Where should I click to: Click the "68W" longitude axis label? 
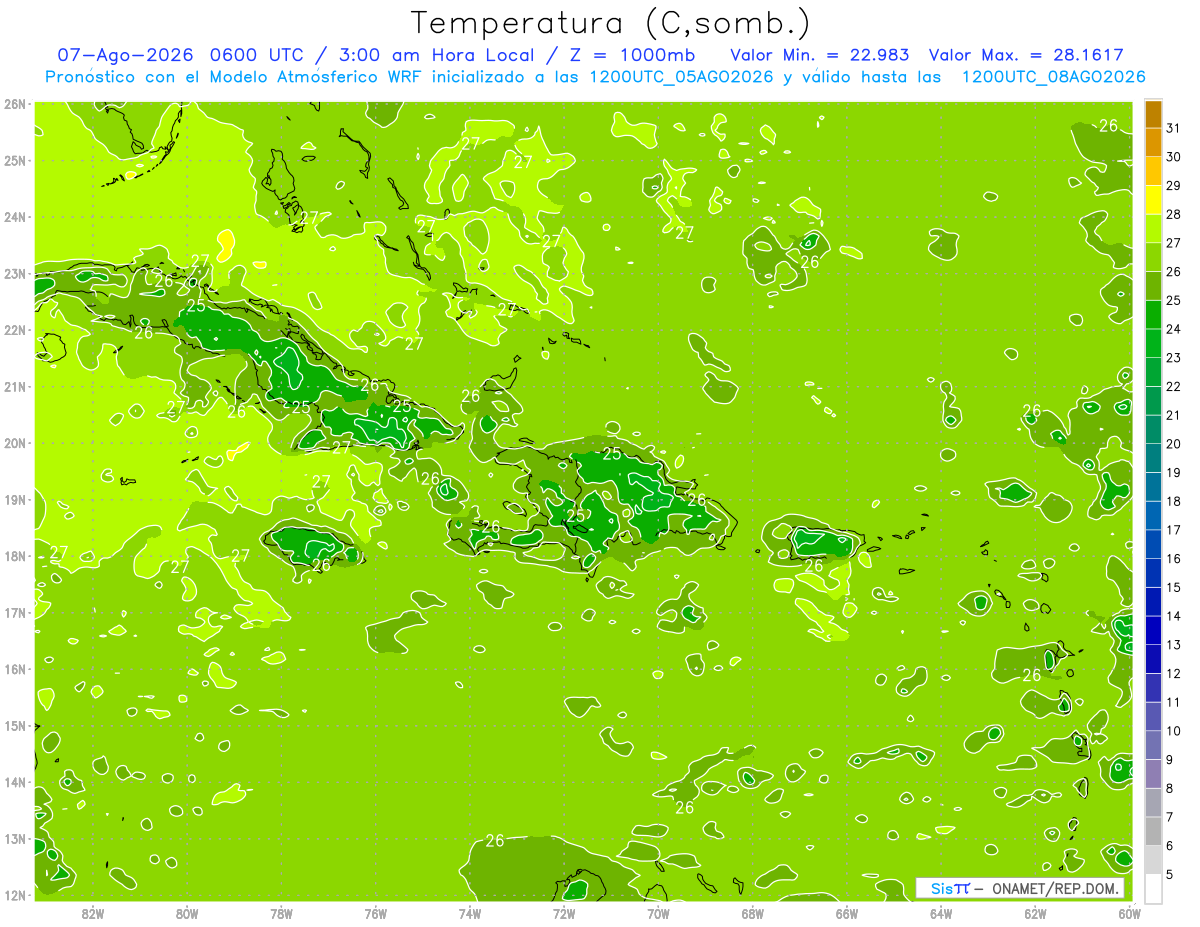[x=752, y=913]
